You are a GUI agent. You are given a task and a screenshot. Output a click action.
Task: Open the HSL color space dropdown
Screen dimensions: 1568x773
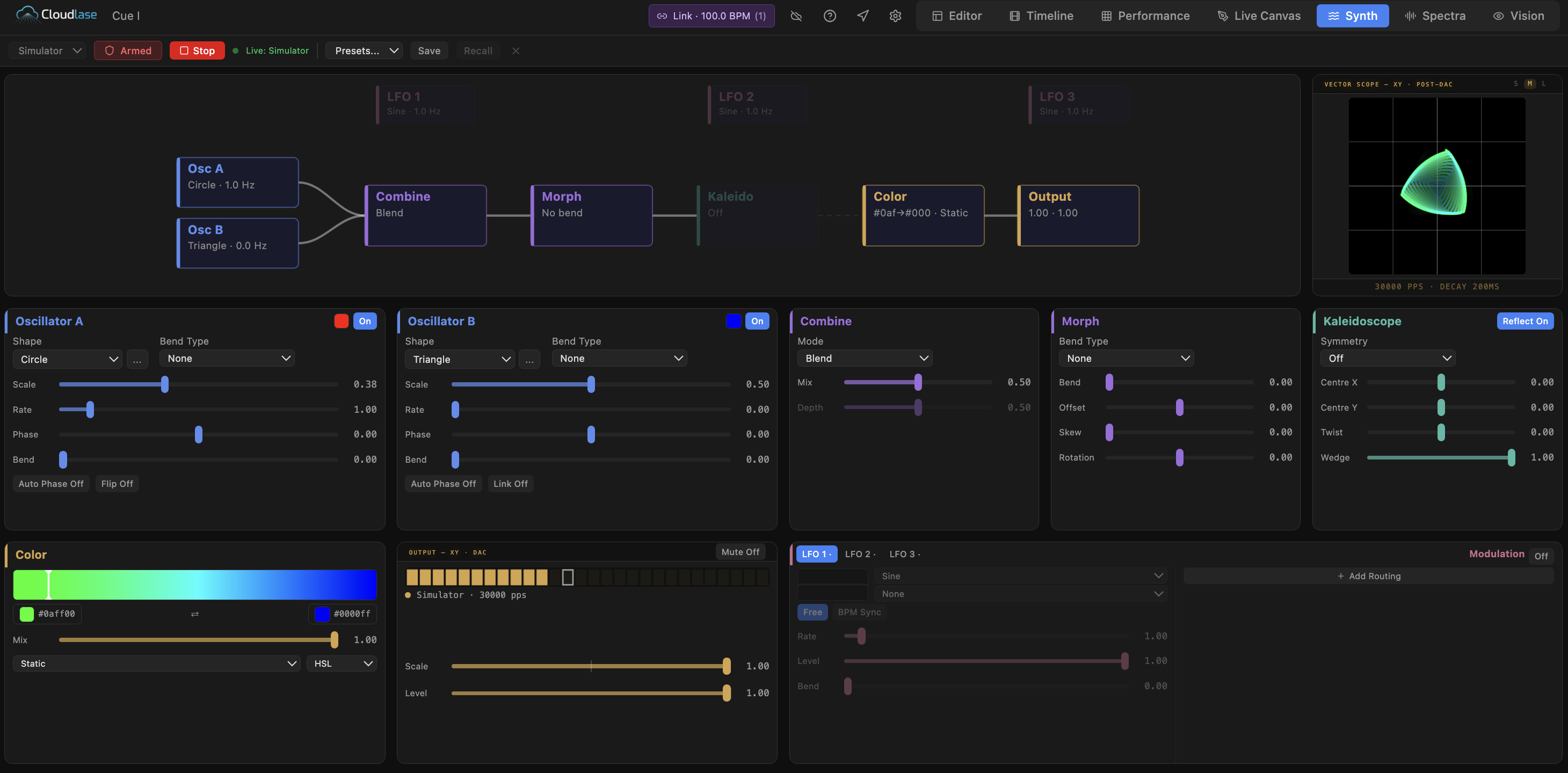coord(342,663)
